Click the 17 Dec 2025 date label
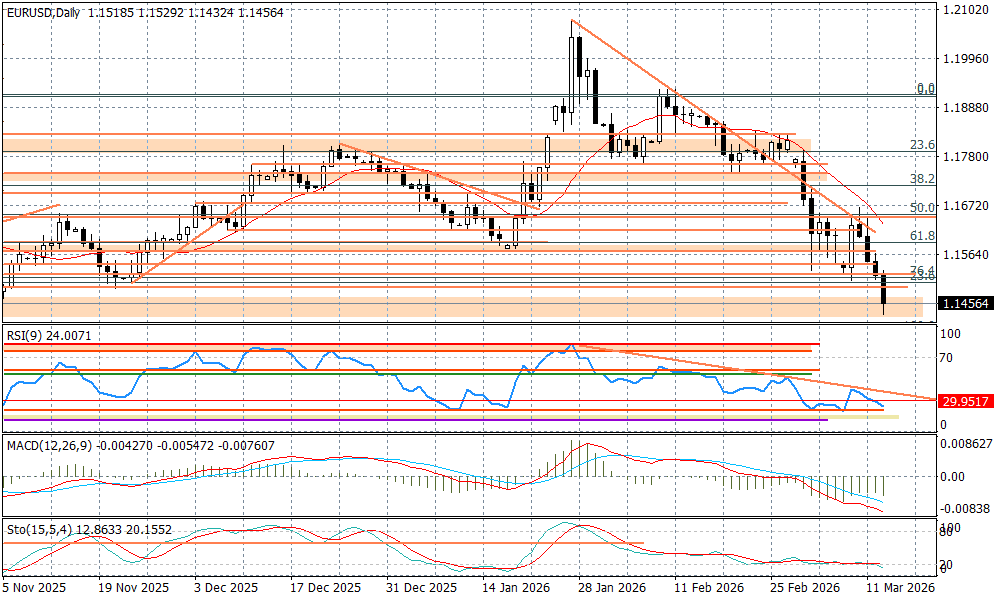The image size is (1000, 600). point(327,589)
